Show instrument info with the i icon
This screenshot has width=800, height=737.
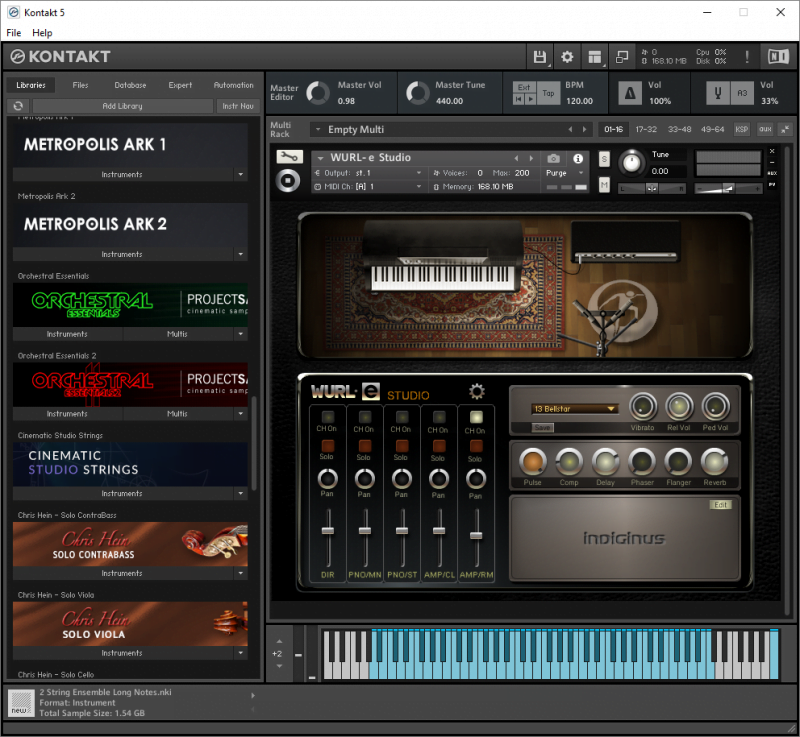578,159
